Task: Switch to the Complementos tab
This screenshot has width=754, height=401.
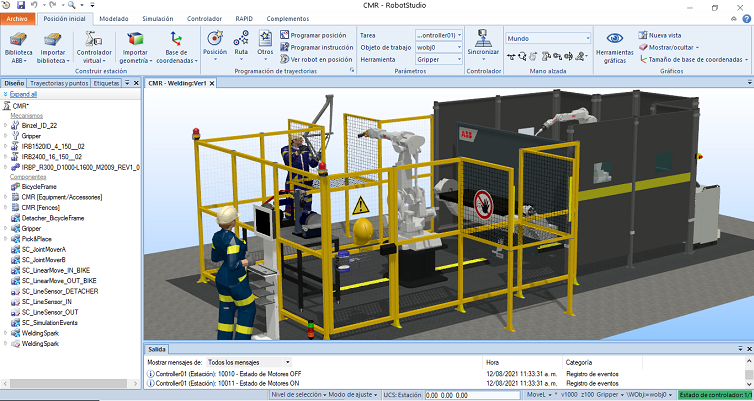Action: (x=288, y=19)
